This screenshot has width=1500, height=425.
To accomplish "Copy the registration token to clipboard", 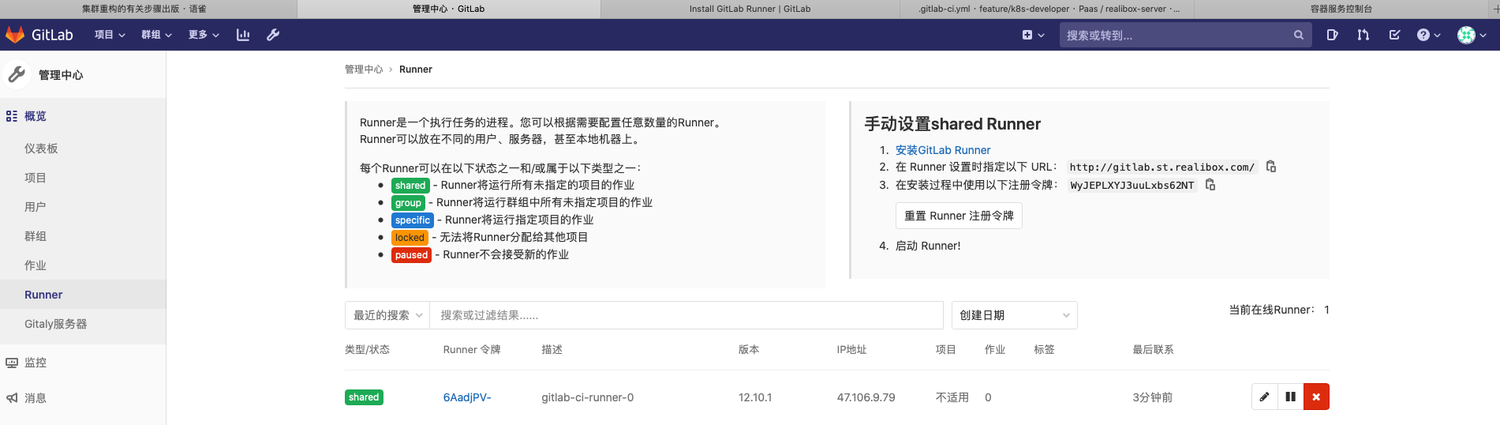I will (x=1210, y=185).
